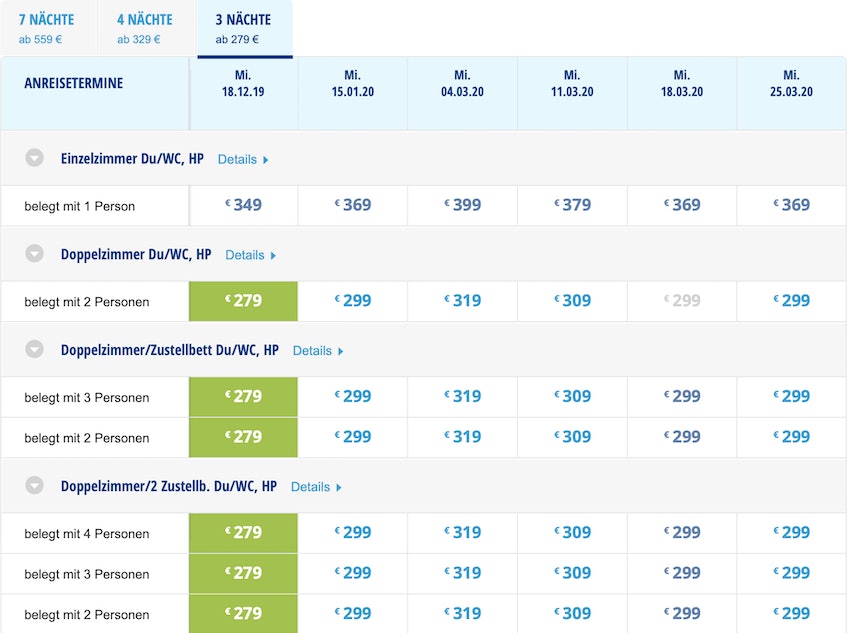Choose €299 for 4 Personen on 25.03.20
Image resolution: width=850 pixels, height=633 pixels.
pos(791,533)
